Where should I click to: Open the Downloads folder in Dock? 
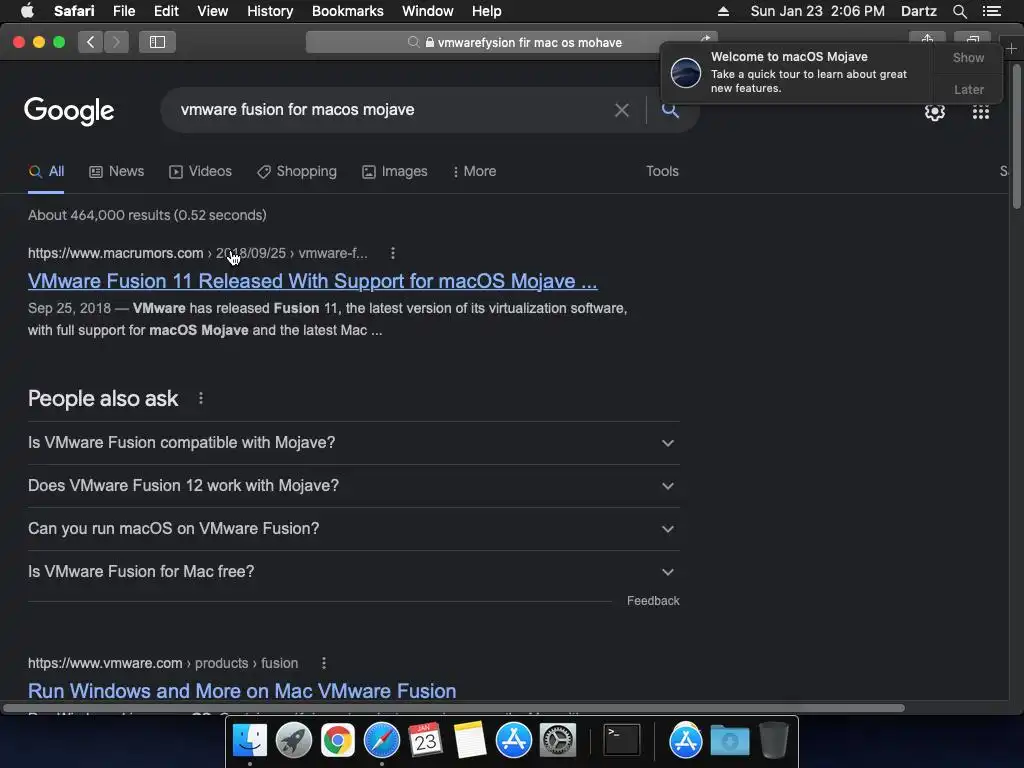[x=729, y=741]
